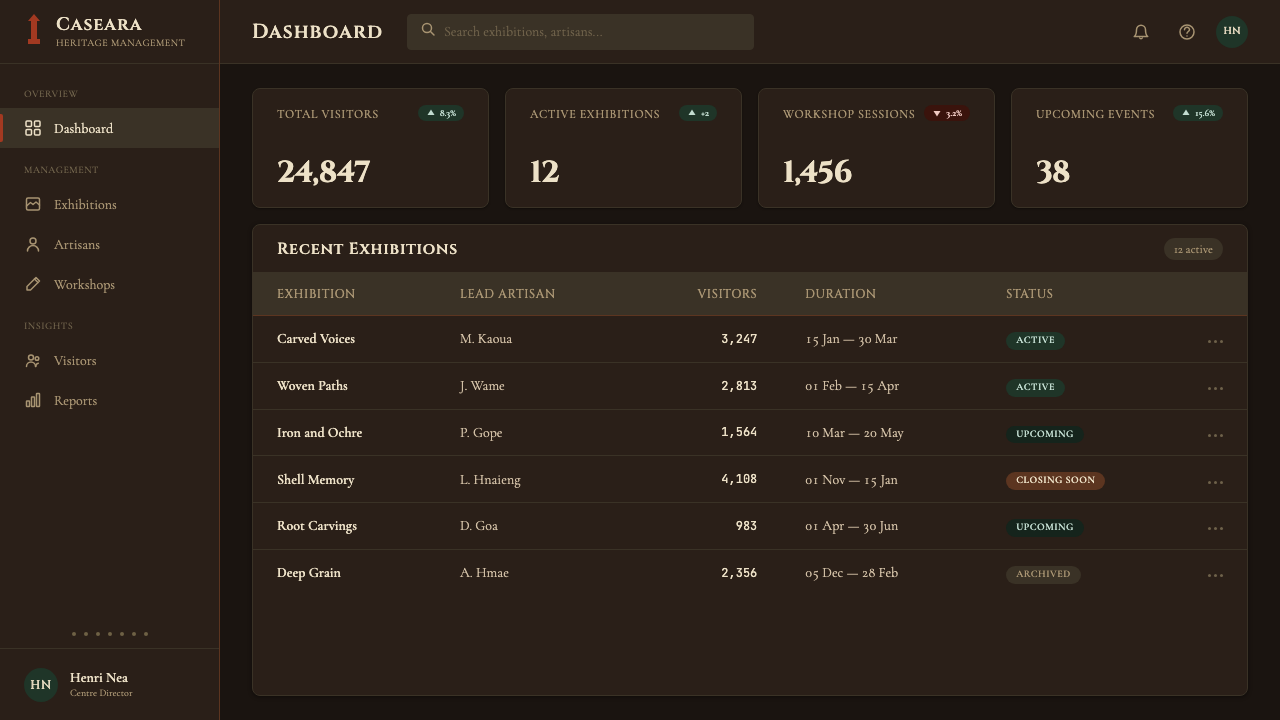Click lead artisan D. Goa
This screenshot has width=1280, height=720.
[479, 526]
